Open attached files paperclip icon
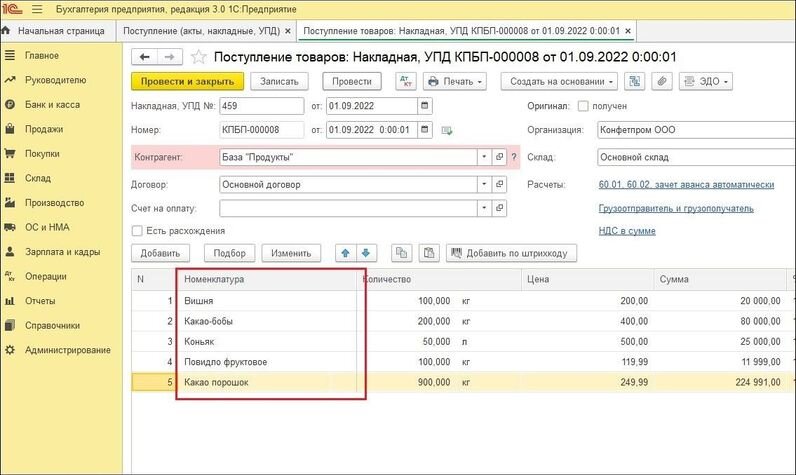Image resolution: width=796 pixels, height=475 pixels. pos(662,81)
